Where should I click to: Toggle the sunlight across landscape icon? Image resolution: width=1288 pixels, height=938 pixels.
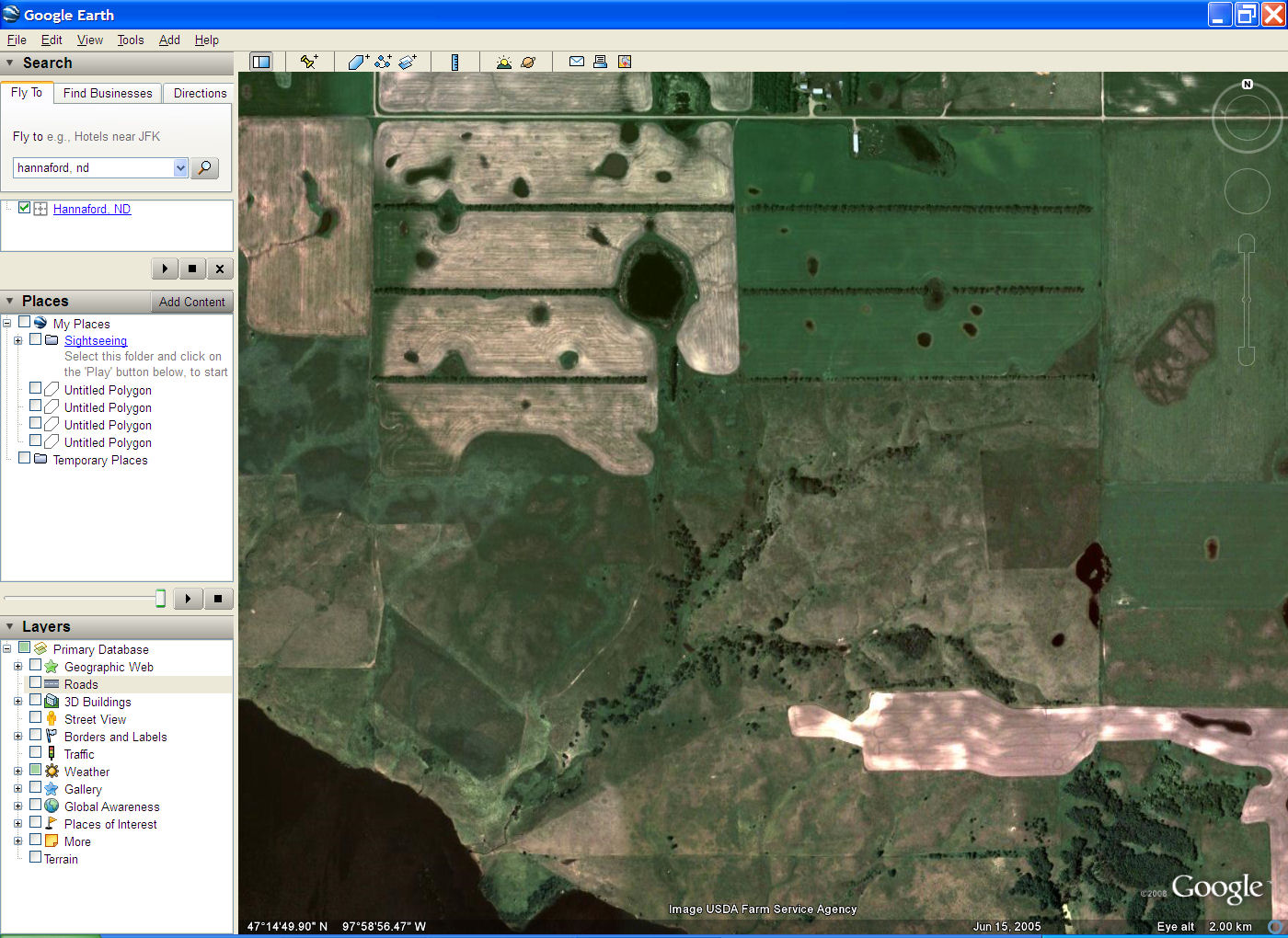point(503,62)
